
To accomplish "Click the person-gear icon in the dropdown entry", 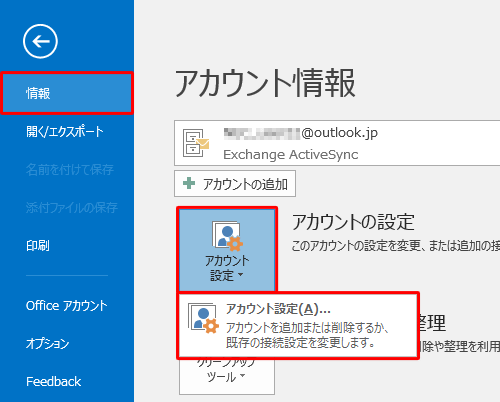I will point(203,318).
